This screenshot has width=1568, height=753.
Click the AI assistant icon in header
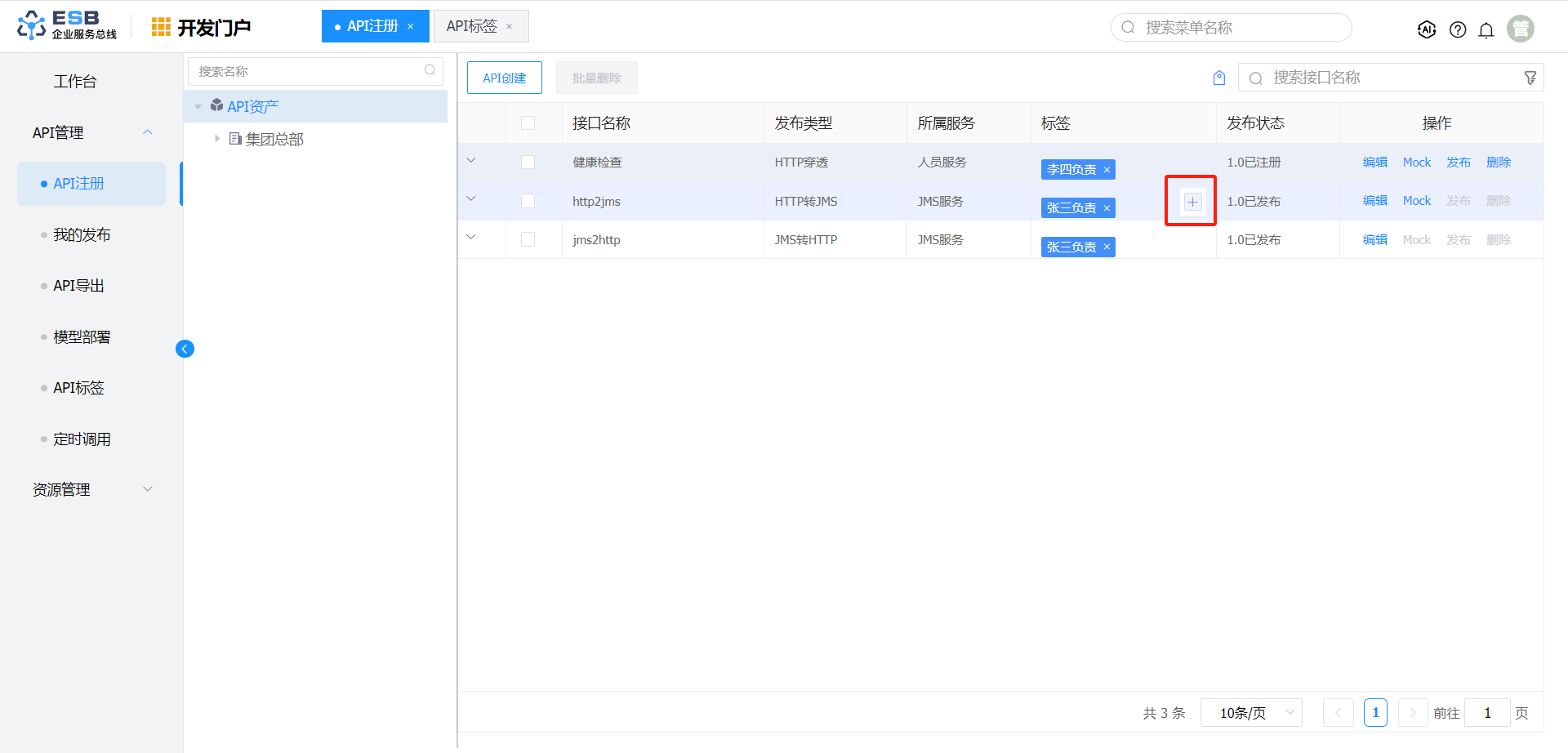tap(1426, 29)
